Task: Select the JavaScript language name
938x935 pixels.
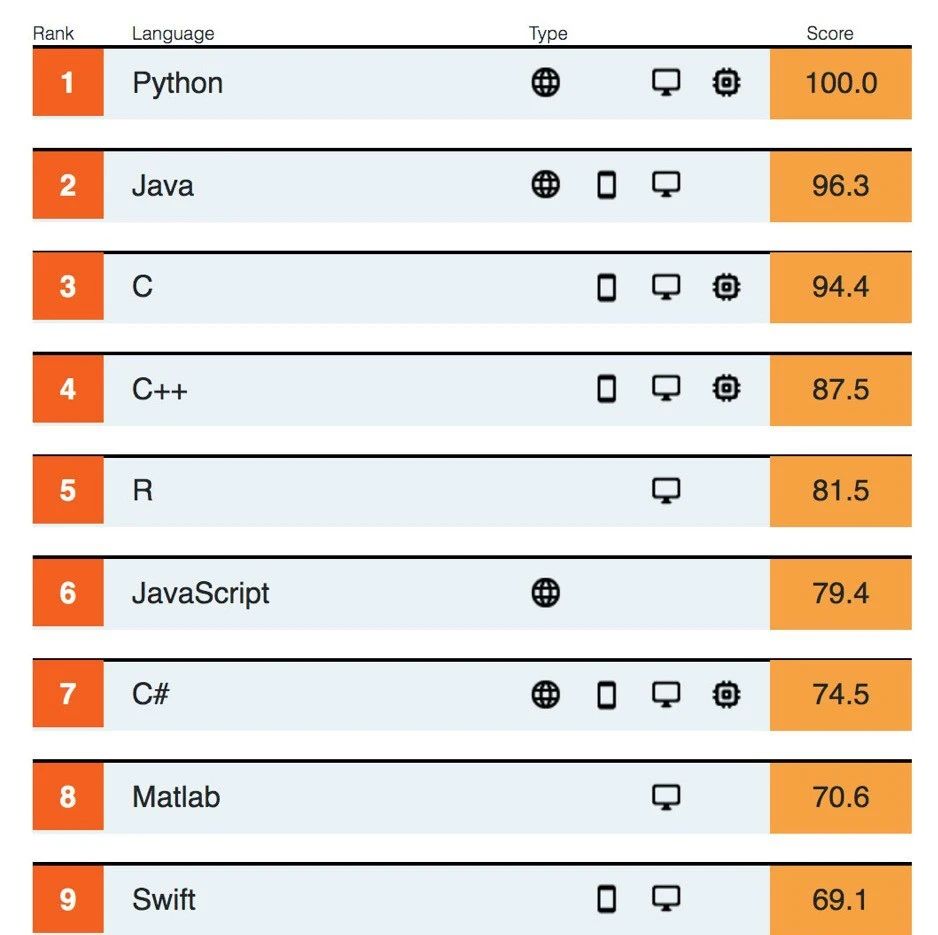Action: (x=200, y=593)
